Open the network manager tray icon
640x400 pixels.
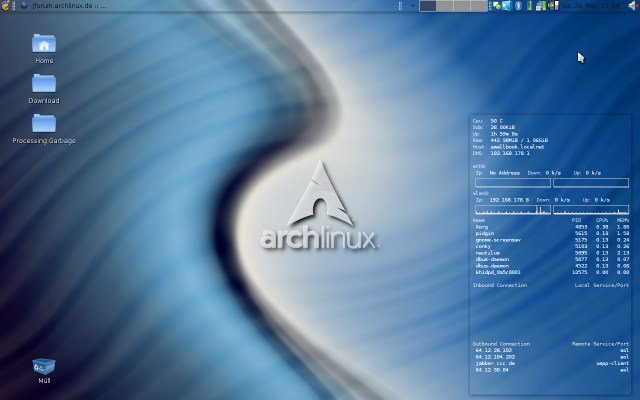541,6
